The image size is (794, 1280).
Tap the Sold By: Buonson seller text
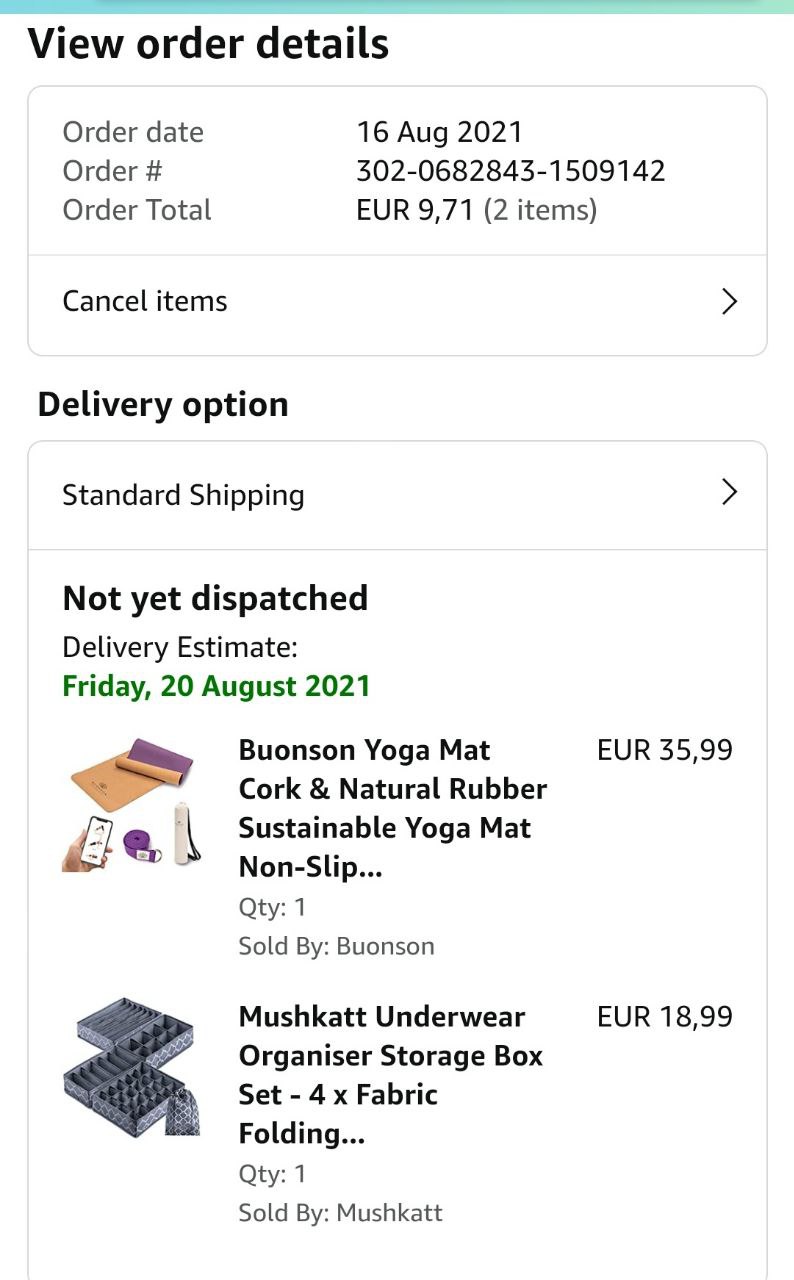(x=336, y=946)
